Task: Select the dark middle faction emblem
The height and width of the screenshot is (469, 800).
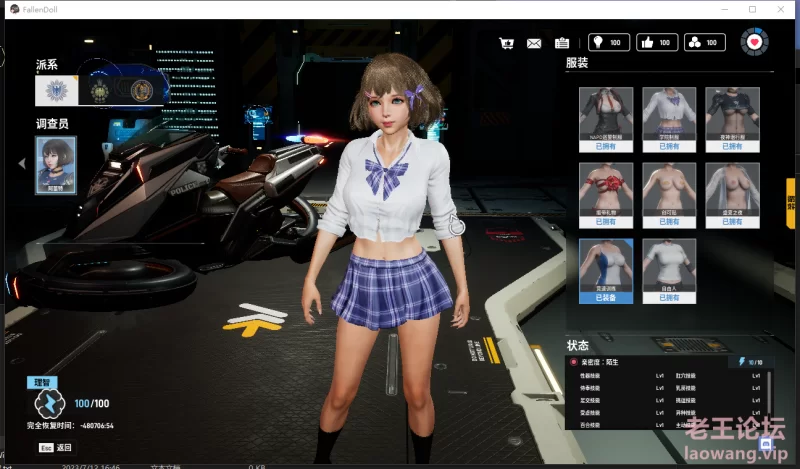Action: 99,91
